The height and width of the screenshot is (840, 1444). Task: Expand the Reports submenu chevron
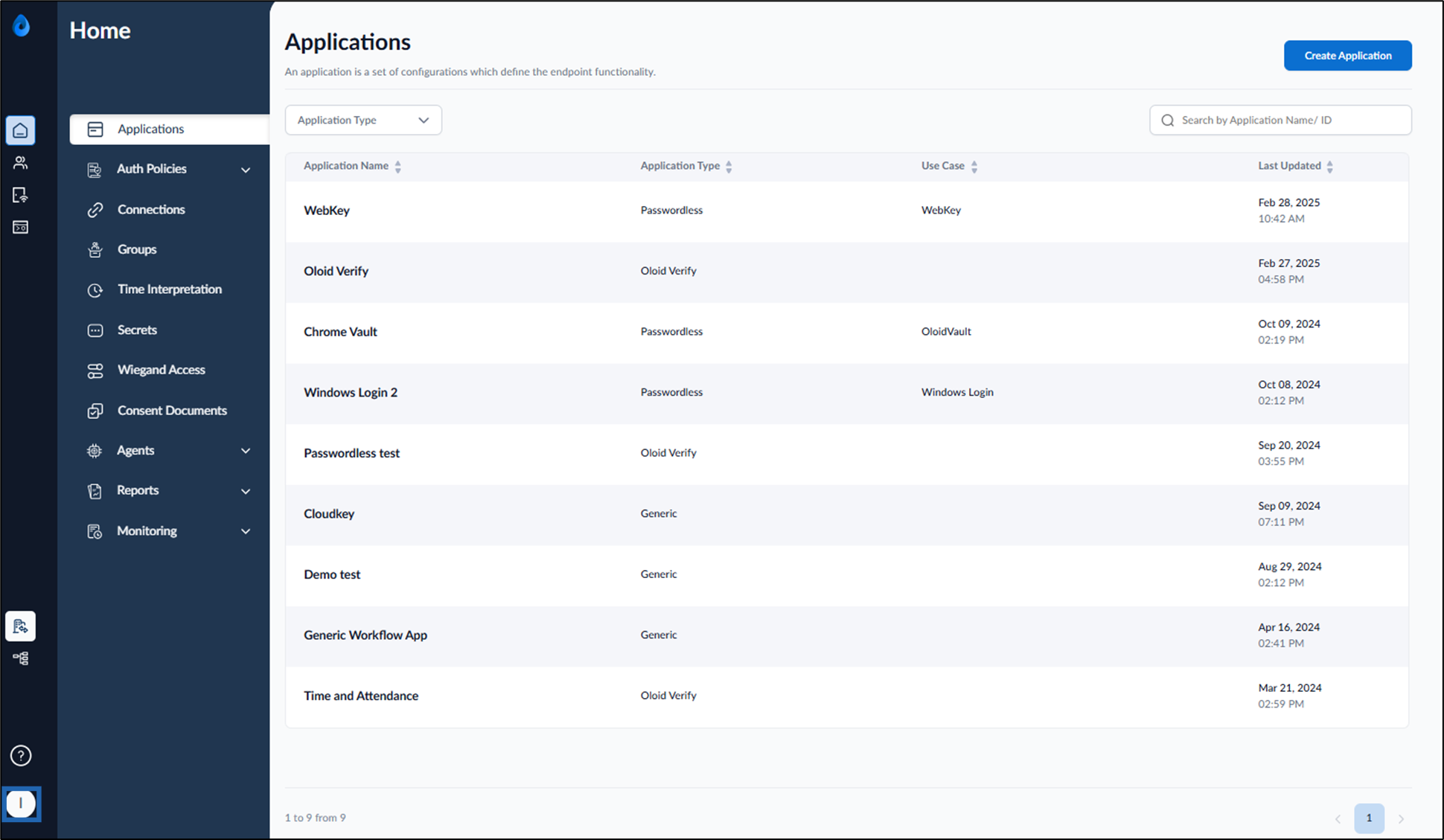pyautogui.click(x=246, y=491)
